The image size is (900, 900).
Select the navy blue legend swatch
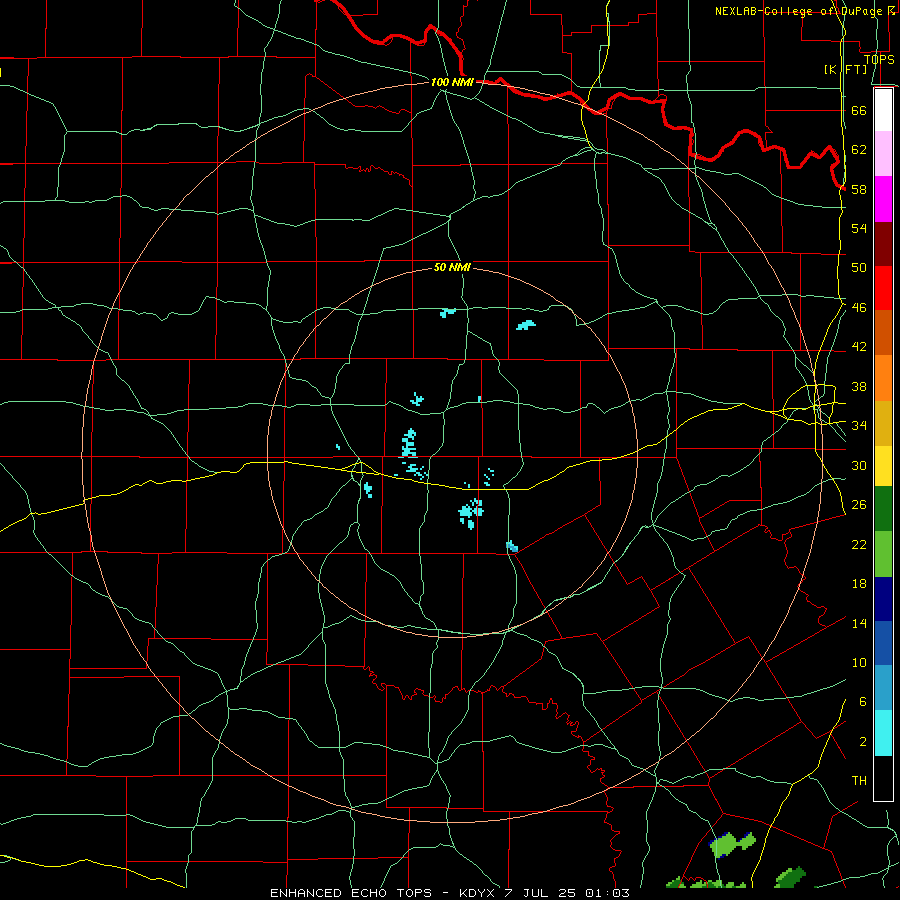coord(883,599)
